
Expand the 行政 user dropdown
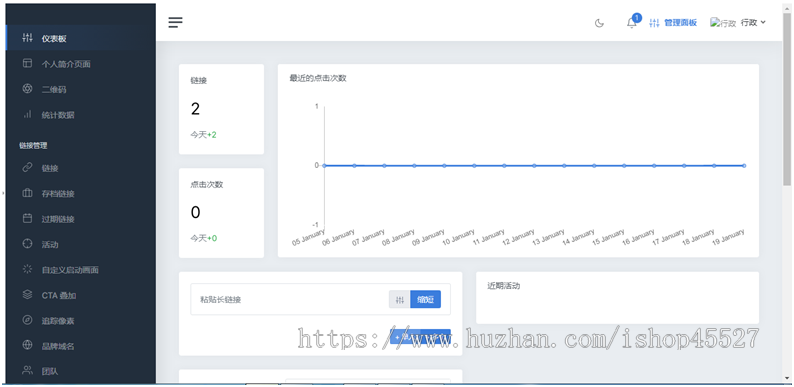click(x=753, y=22)
